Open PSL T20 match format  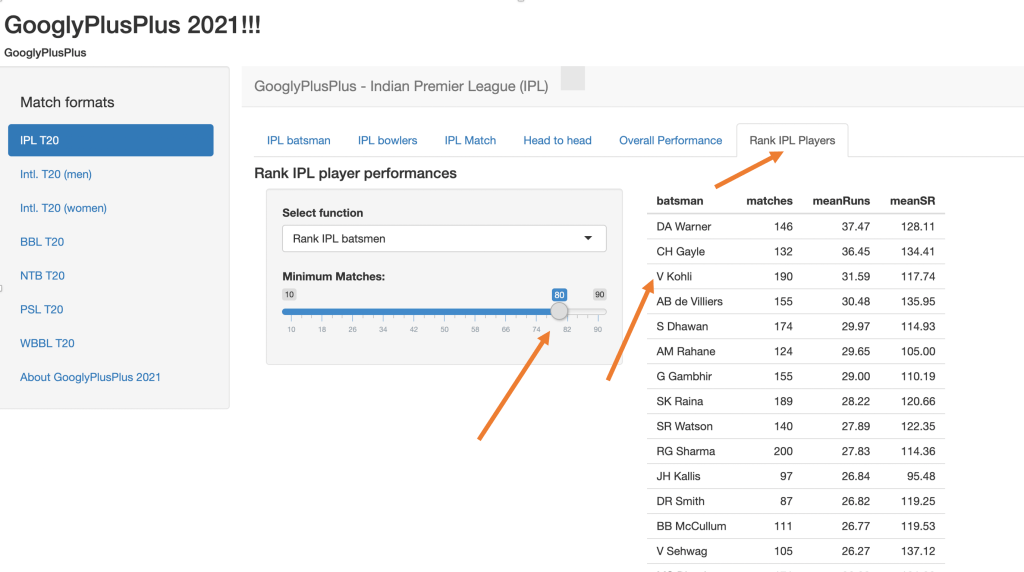point(42,309)
